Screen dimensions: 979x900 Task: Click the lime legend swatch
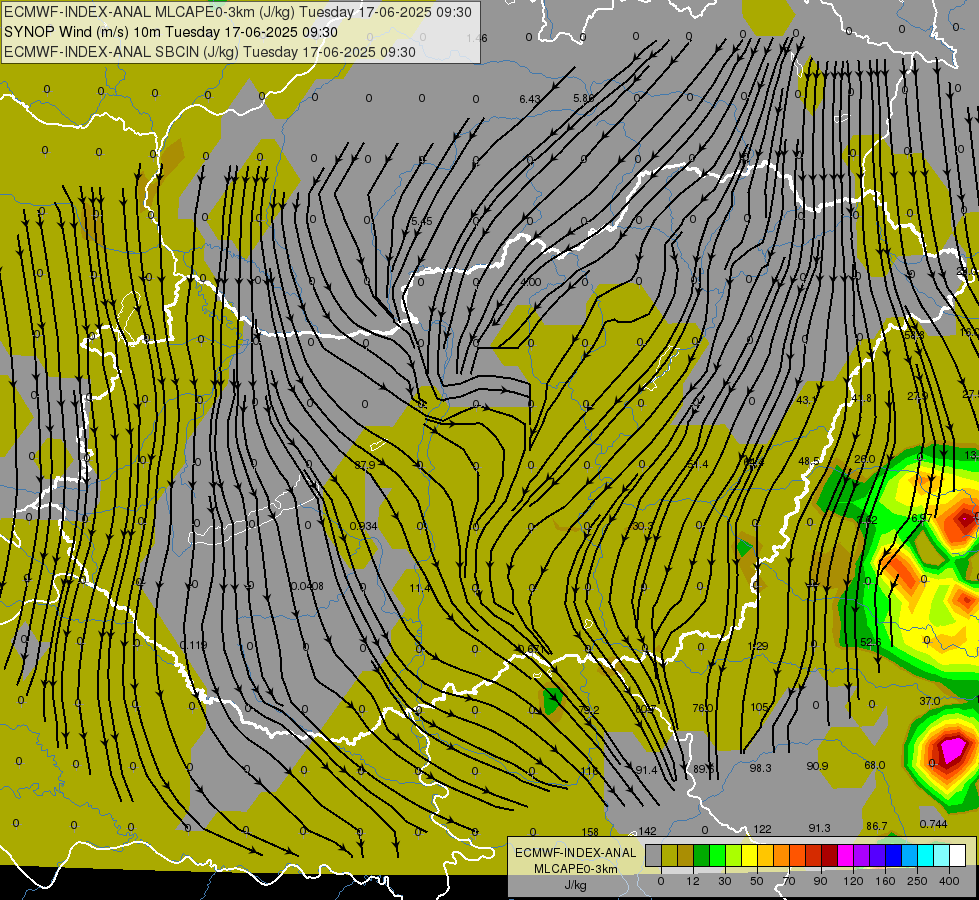tap(734, 855)
